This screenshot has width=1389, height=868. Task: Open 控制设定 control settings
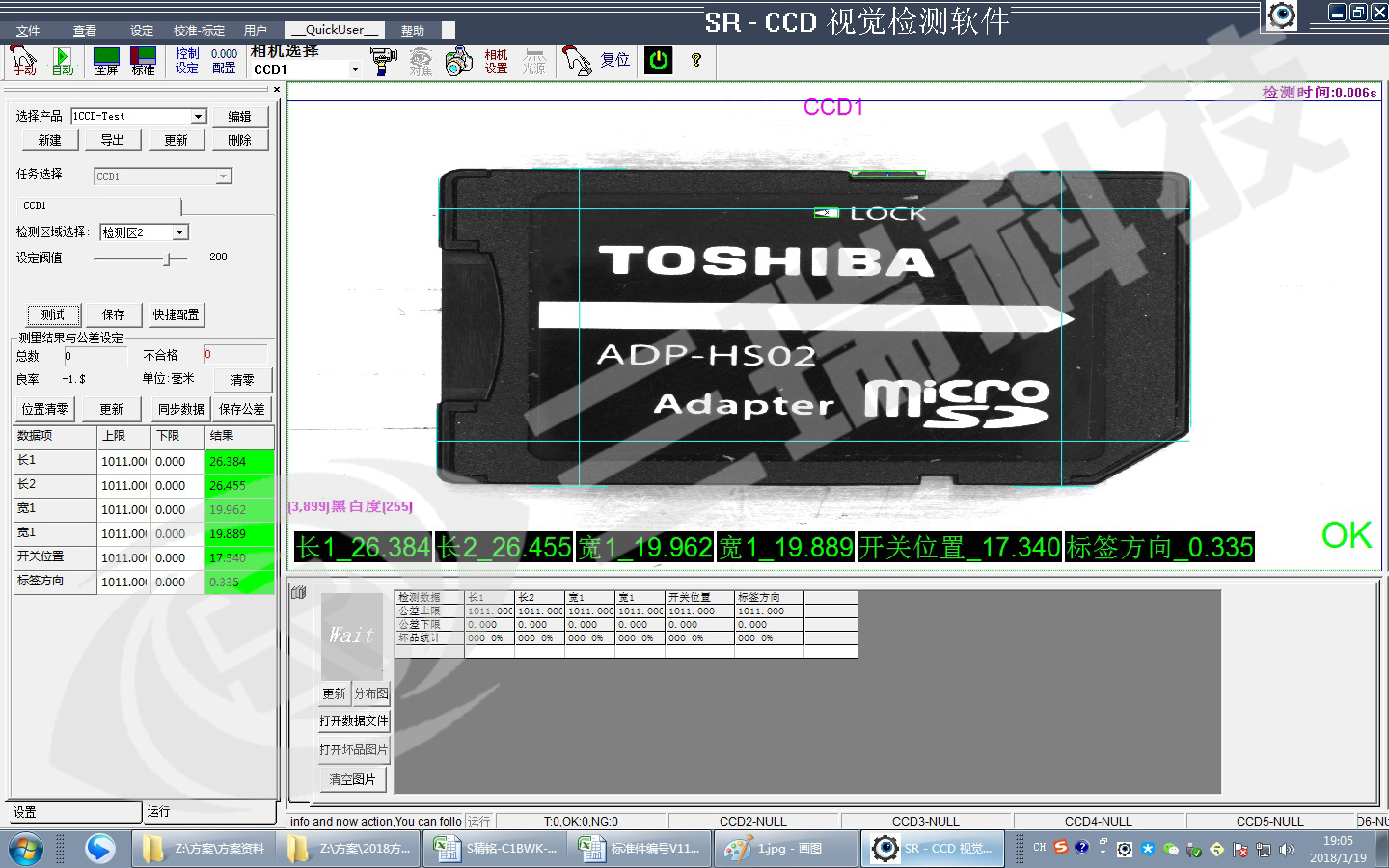[187, 61]
